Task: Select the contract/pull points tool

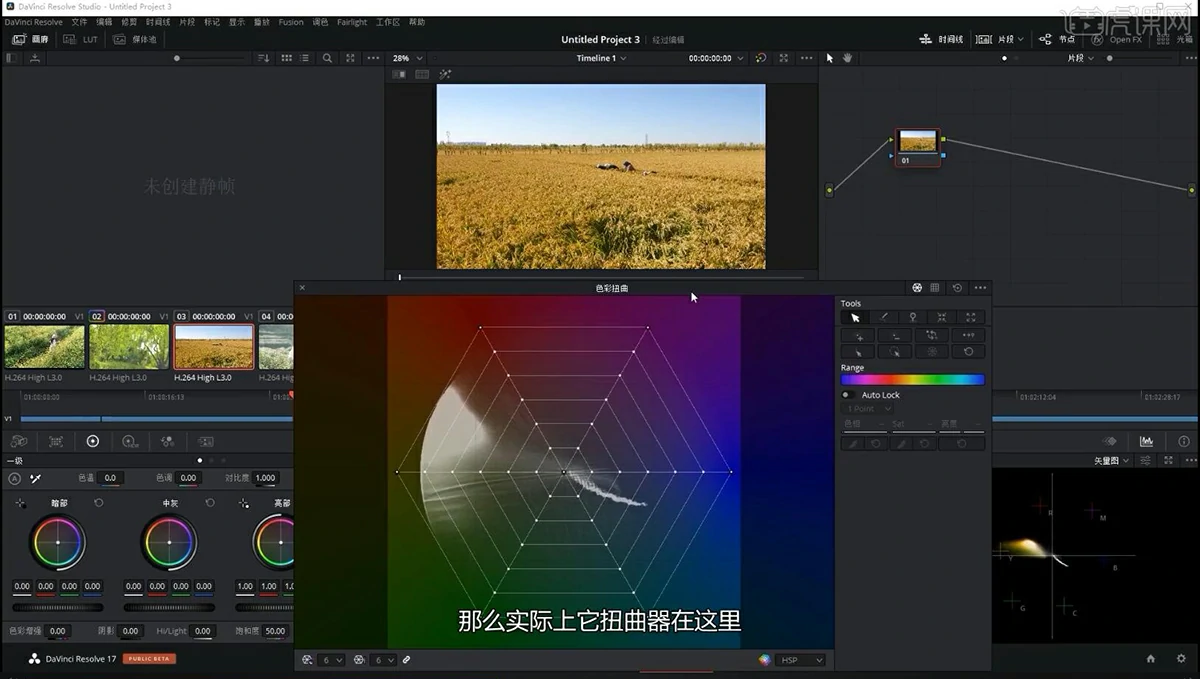Action: 942,318
